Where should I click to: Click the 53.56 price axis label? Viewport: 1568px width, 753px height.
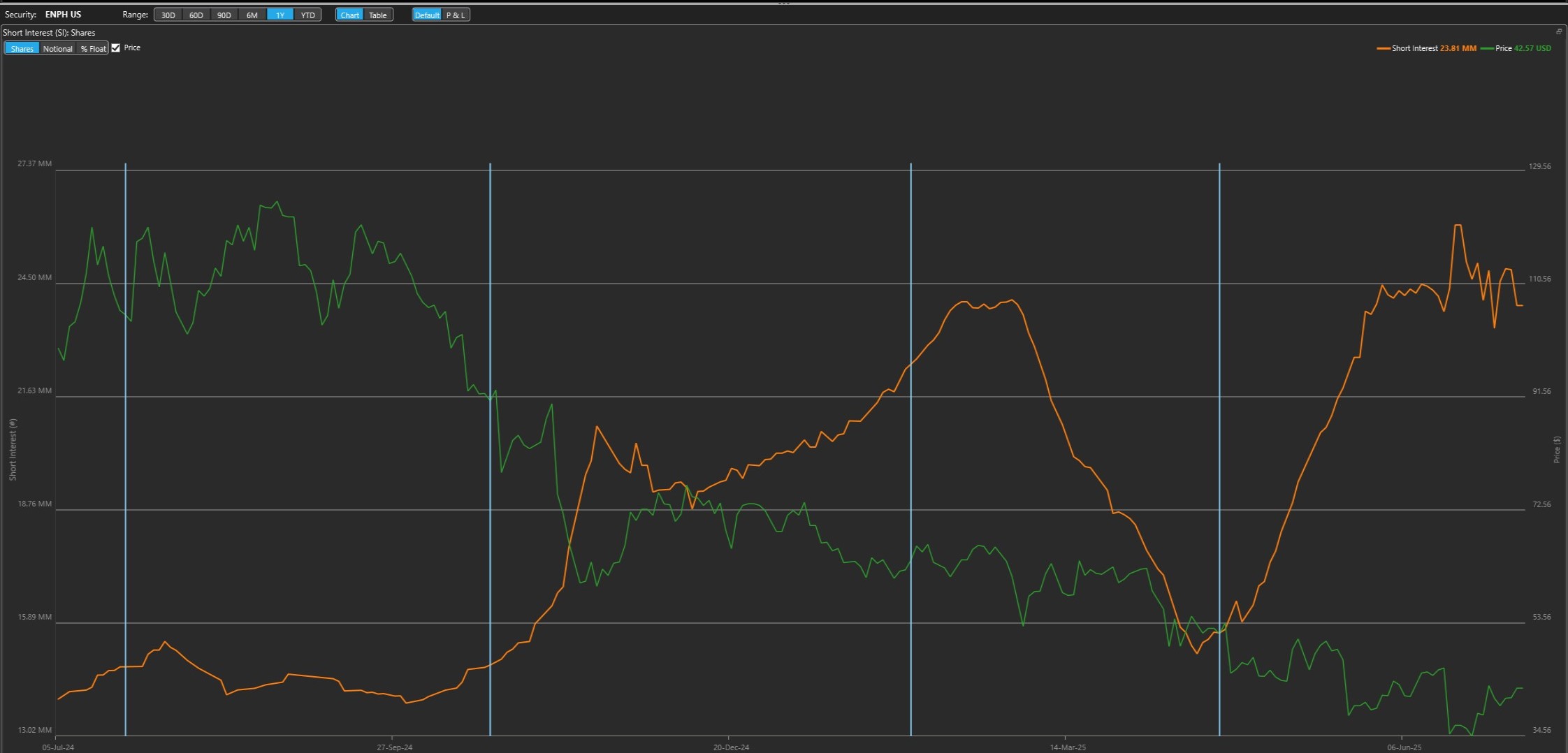[1541, 617]
